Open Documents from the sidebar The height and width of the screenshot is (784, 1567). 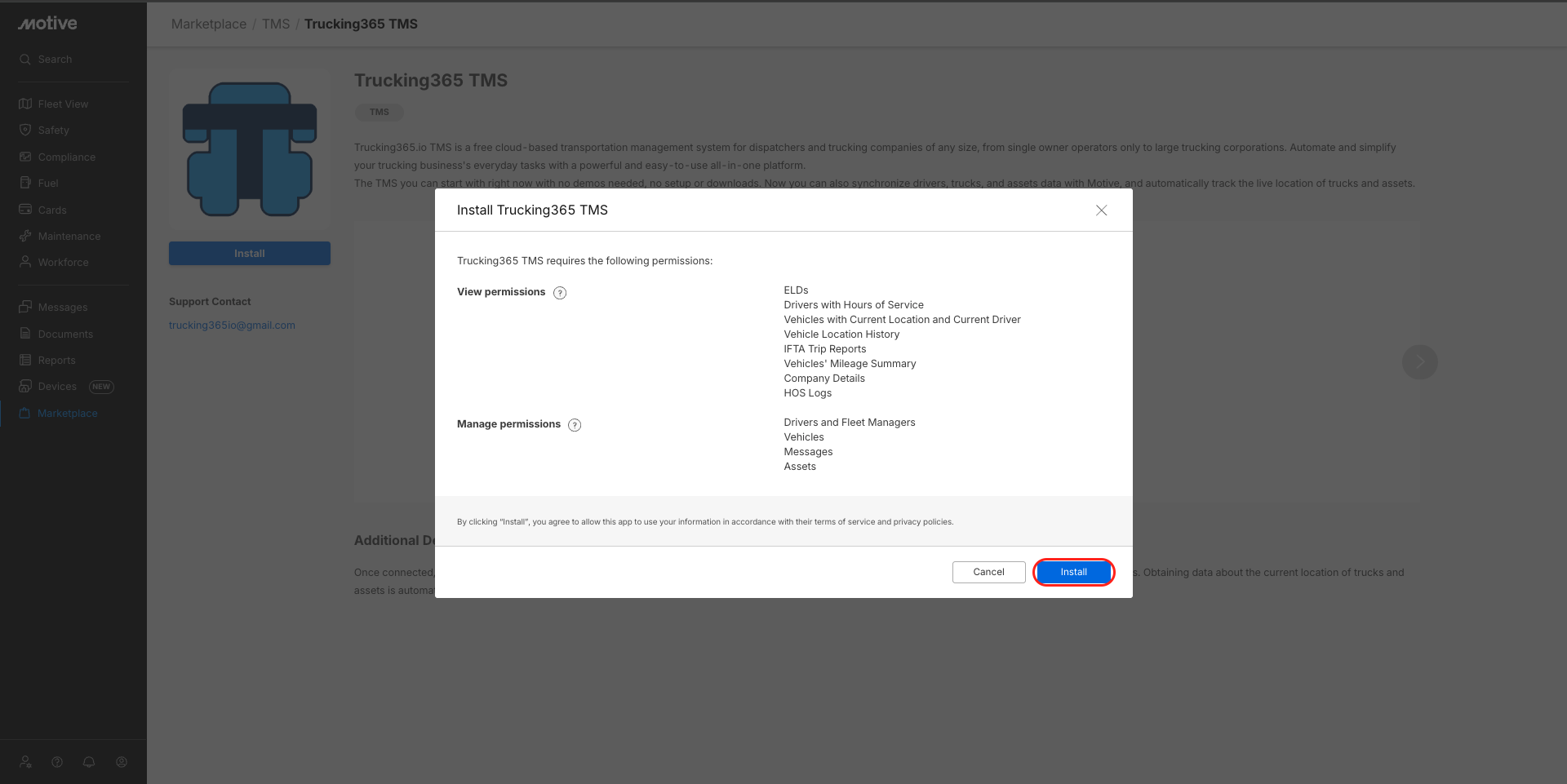coord(65,334)
